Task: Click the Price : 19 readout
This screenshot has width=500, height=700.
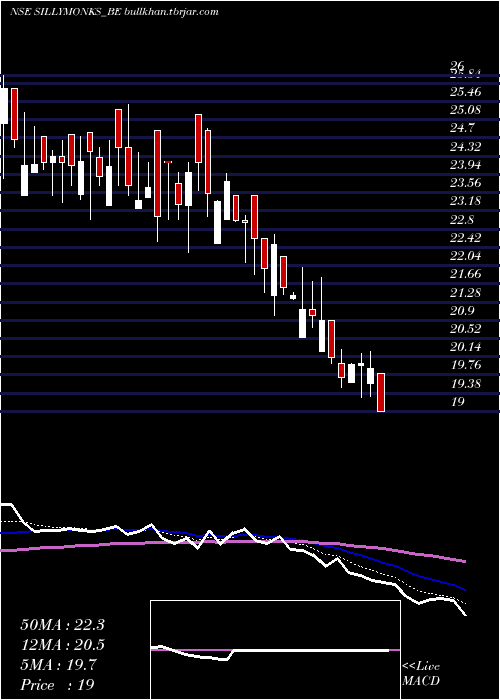Action: (57, 685)
